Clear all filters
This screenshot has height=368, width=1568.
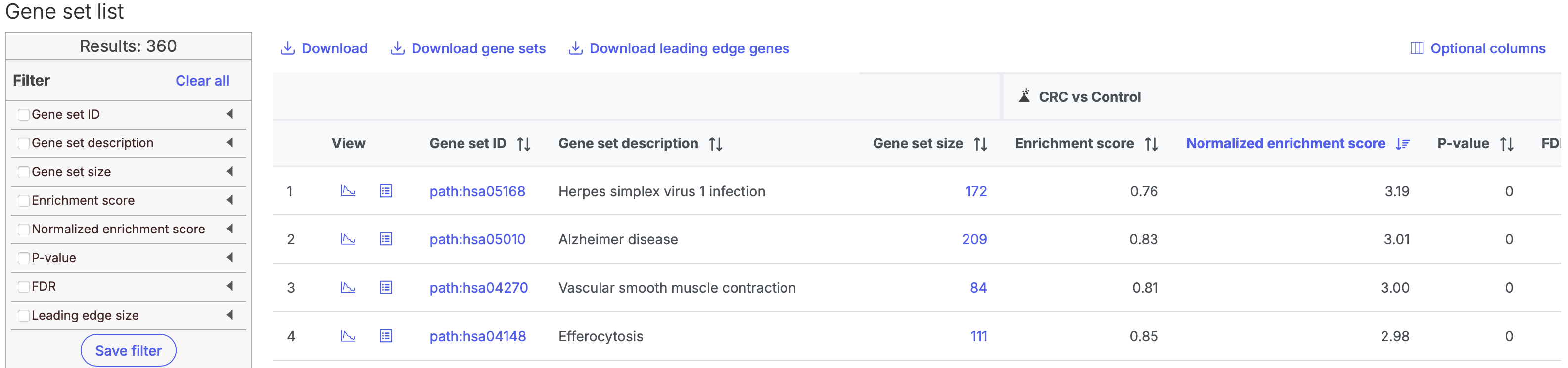[x=202, y=80]
